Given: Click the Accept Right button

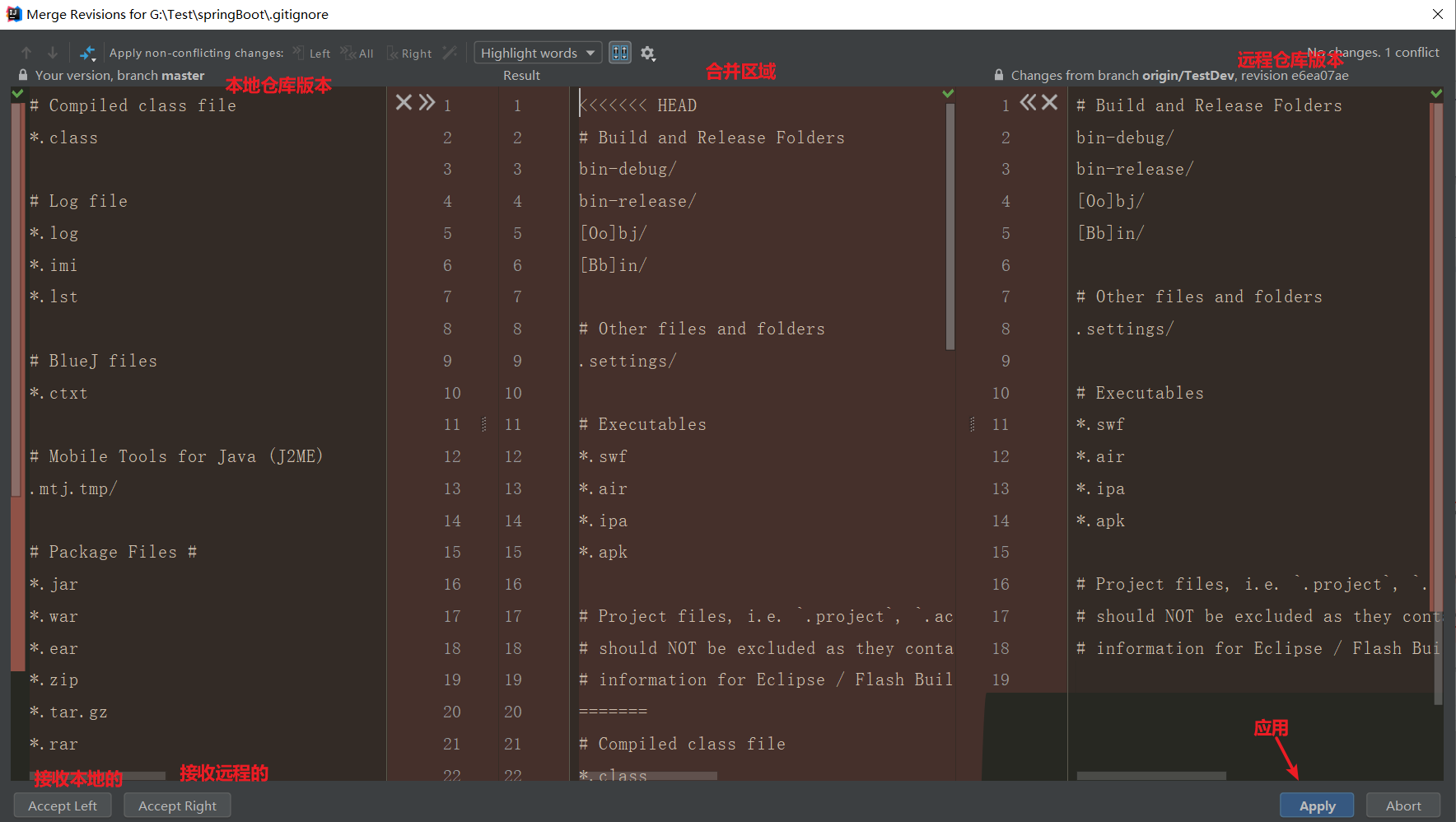Looking at the screenshot, I should (x=176, y=805).
